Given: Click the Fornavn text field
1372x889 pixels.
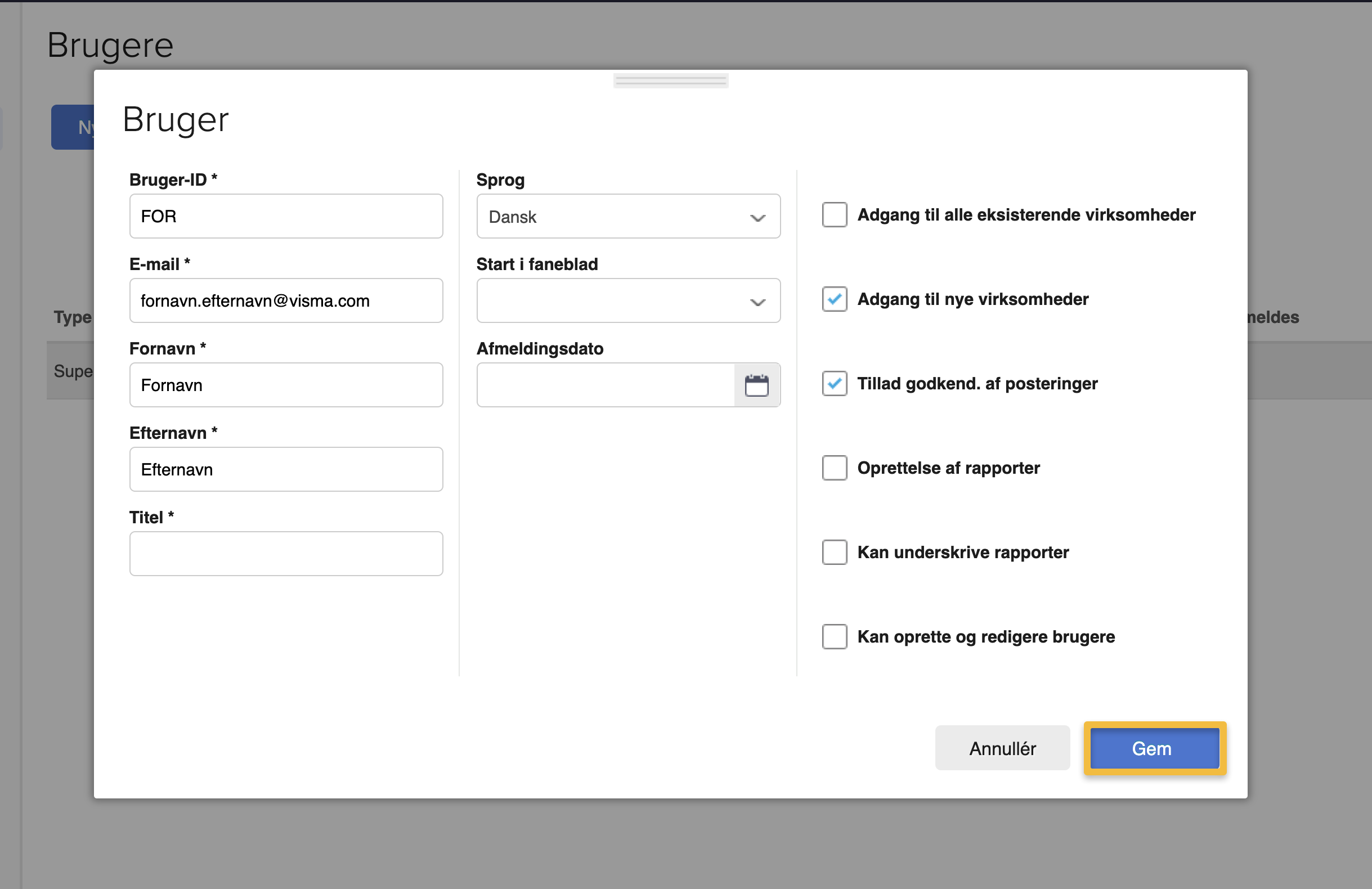Looking at the screenshot, I should coord(286,385).
